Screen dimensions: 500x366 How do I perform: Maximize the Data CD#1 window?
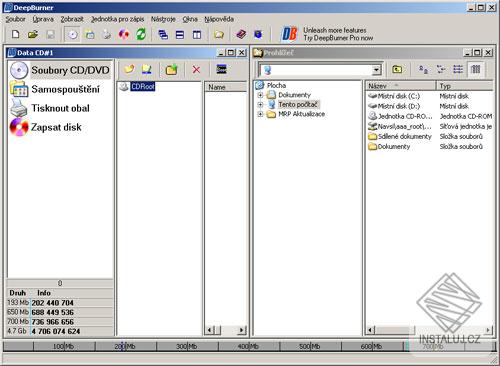tap(231, 53)
